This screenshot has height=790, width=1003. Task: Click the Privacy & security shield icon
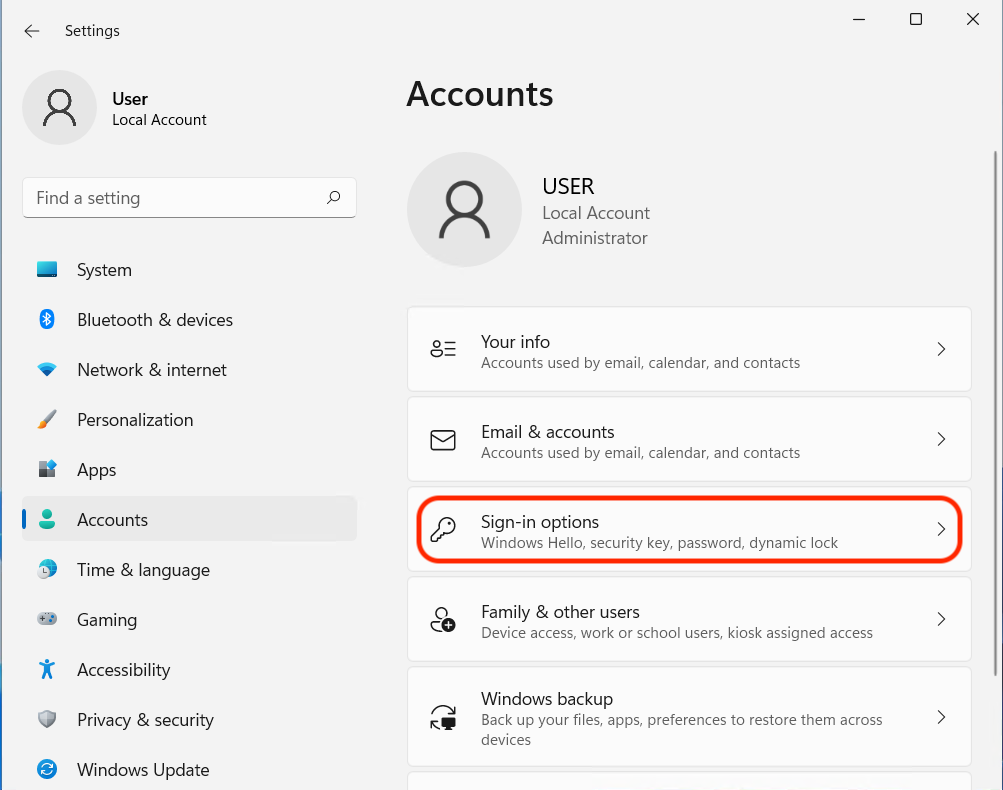47,720
